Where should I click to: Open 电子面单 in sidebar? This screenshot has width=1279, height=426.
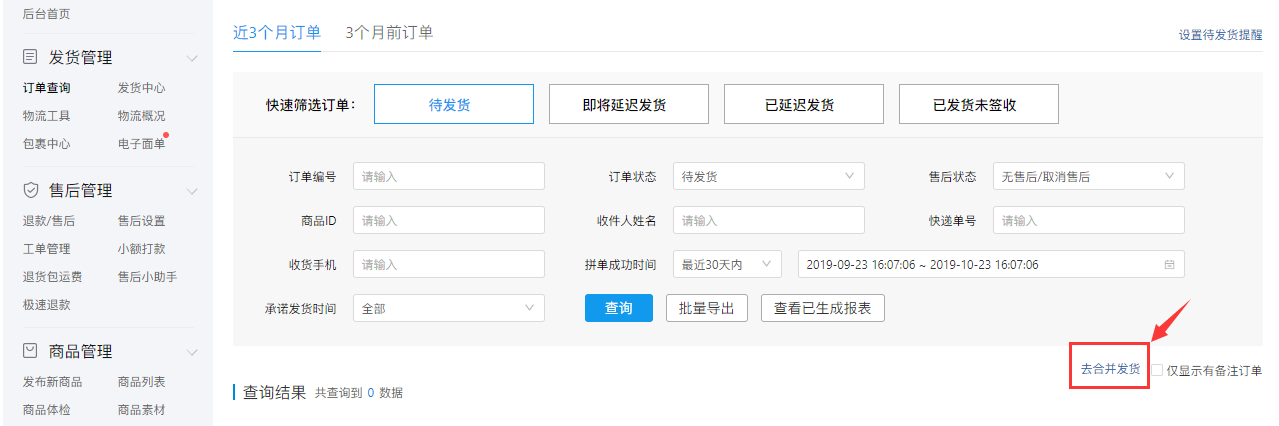141,144
